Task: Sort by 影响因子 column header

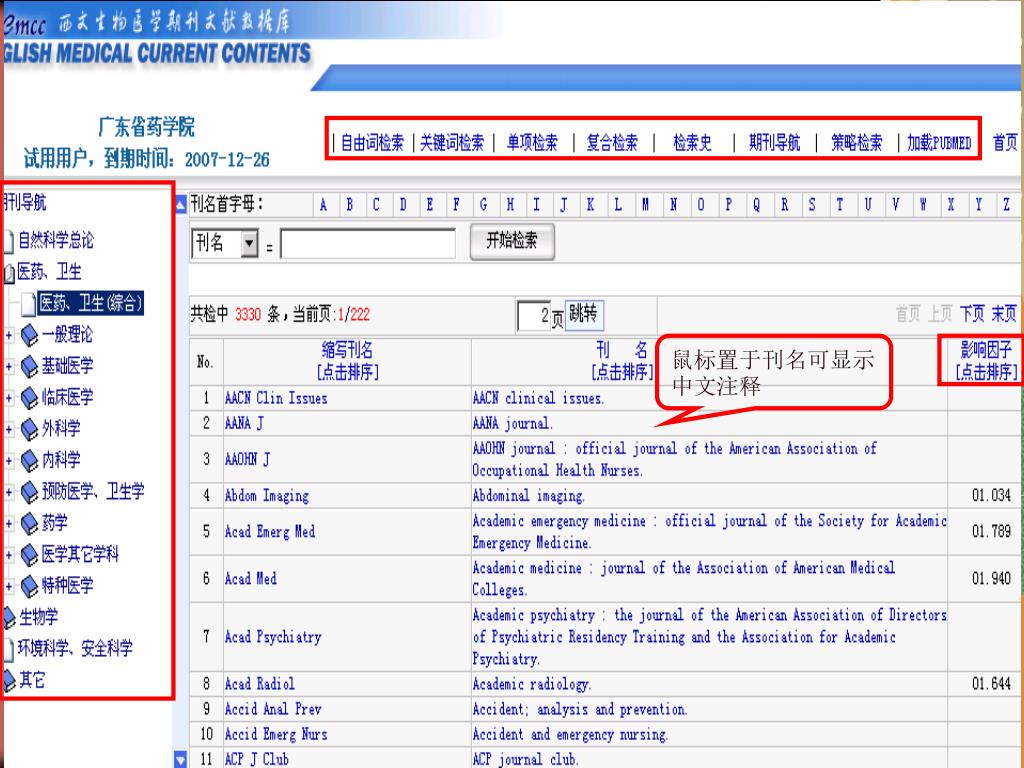Action: click(986, 361)
